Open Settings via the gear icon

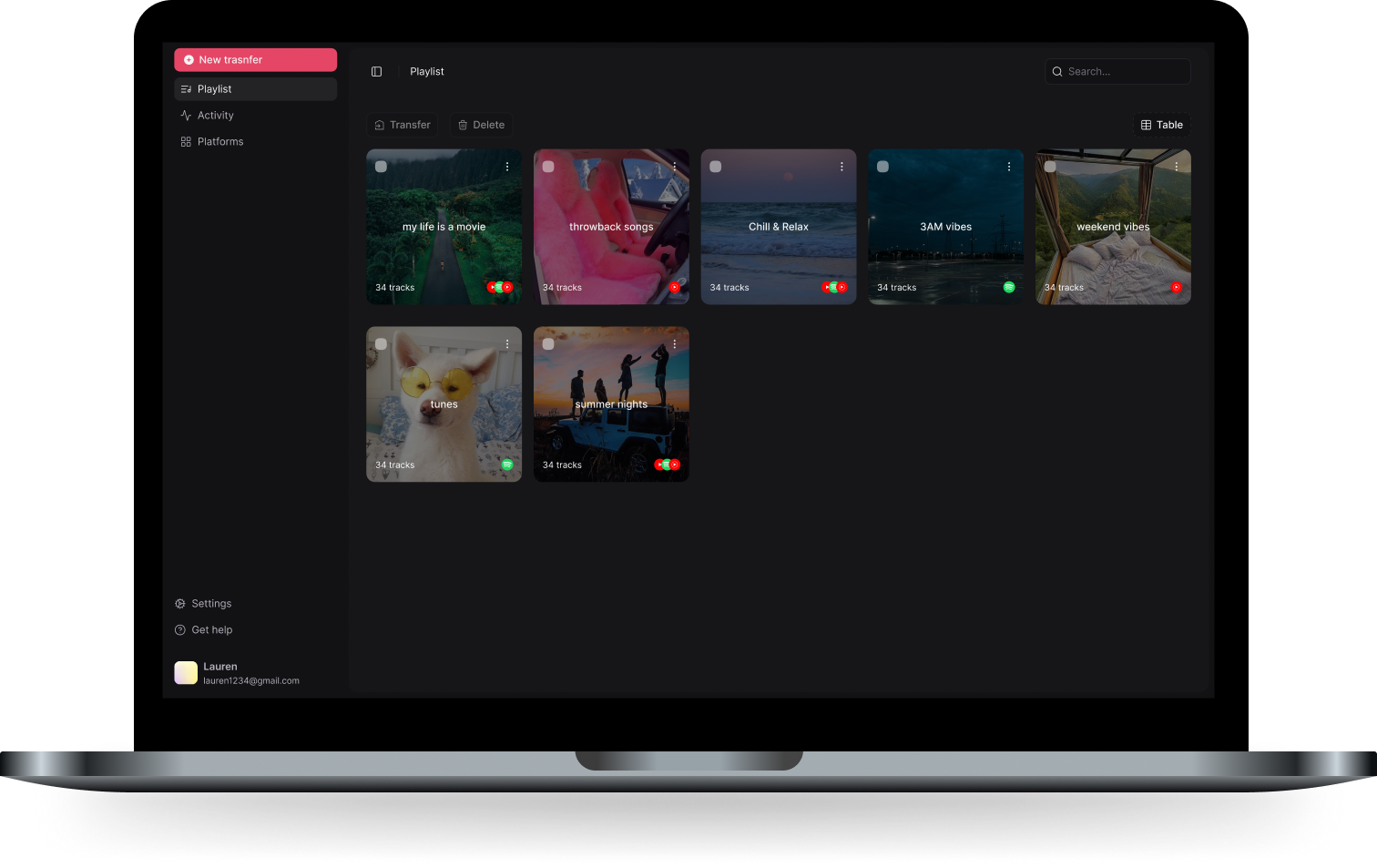coord(178,603)
